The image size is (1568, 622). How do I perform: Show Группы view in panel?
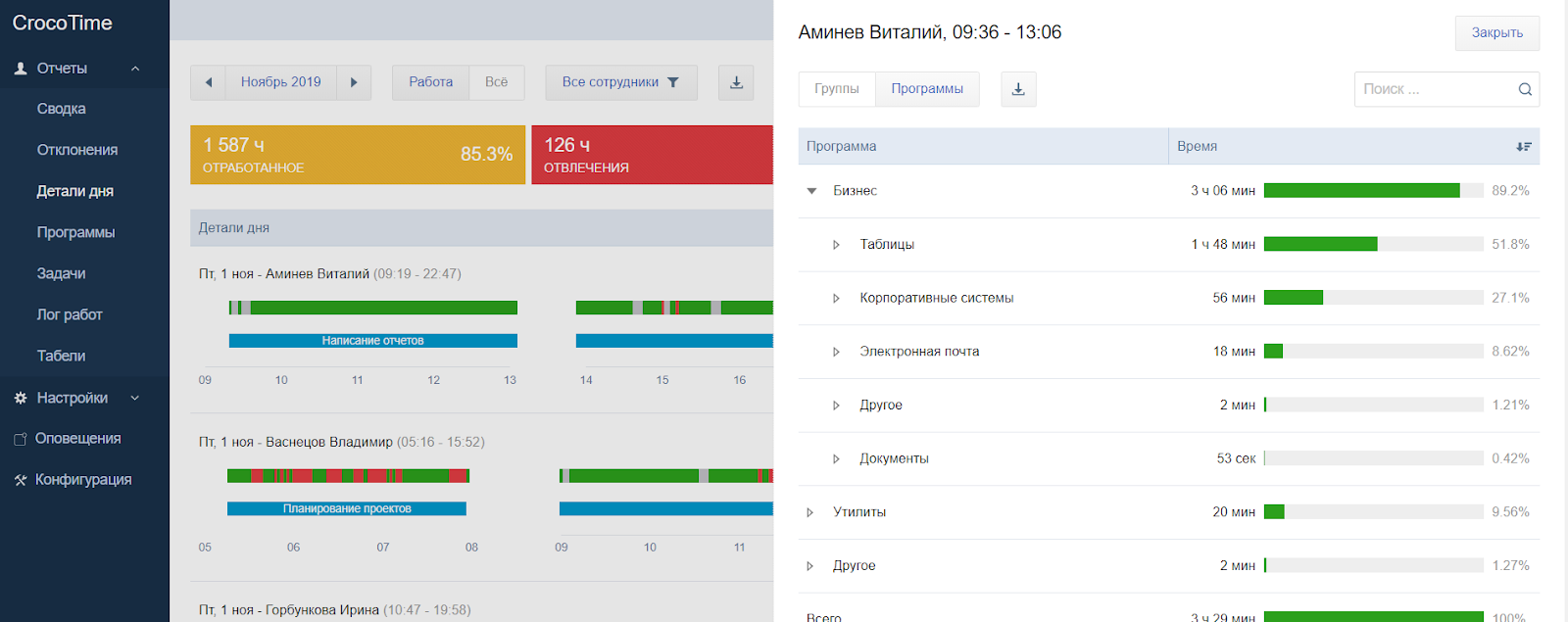click(x=837, y=89)
